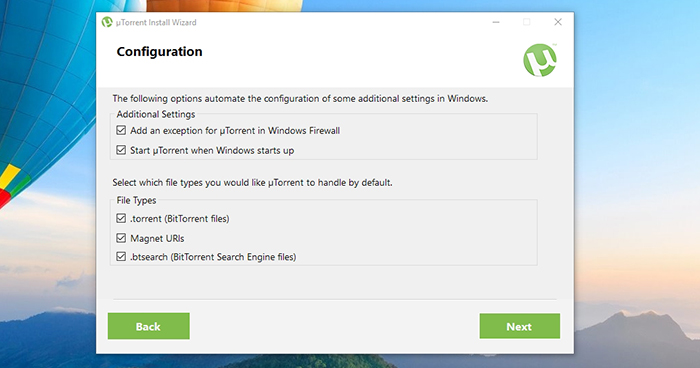Click the 'Magnet URIs' label text
Image resolution: width=700 pixels, height=368 pixels.
(x=157, y=238)
